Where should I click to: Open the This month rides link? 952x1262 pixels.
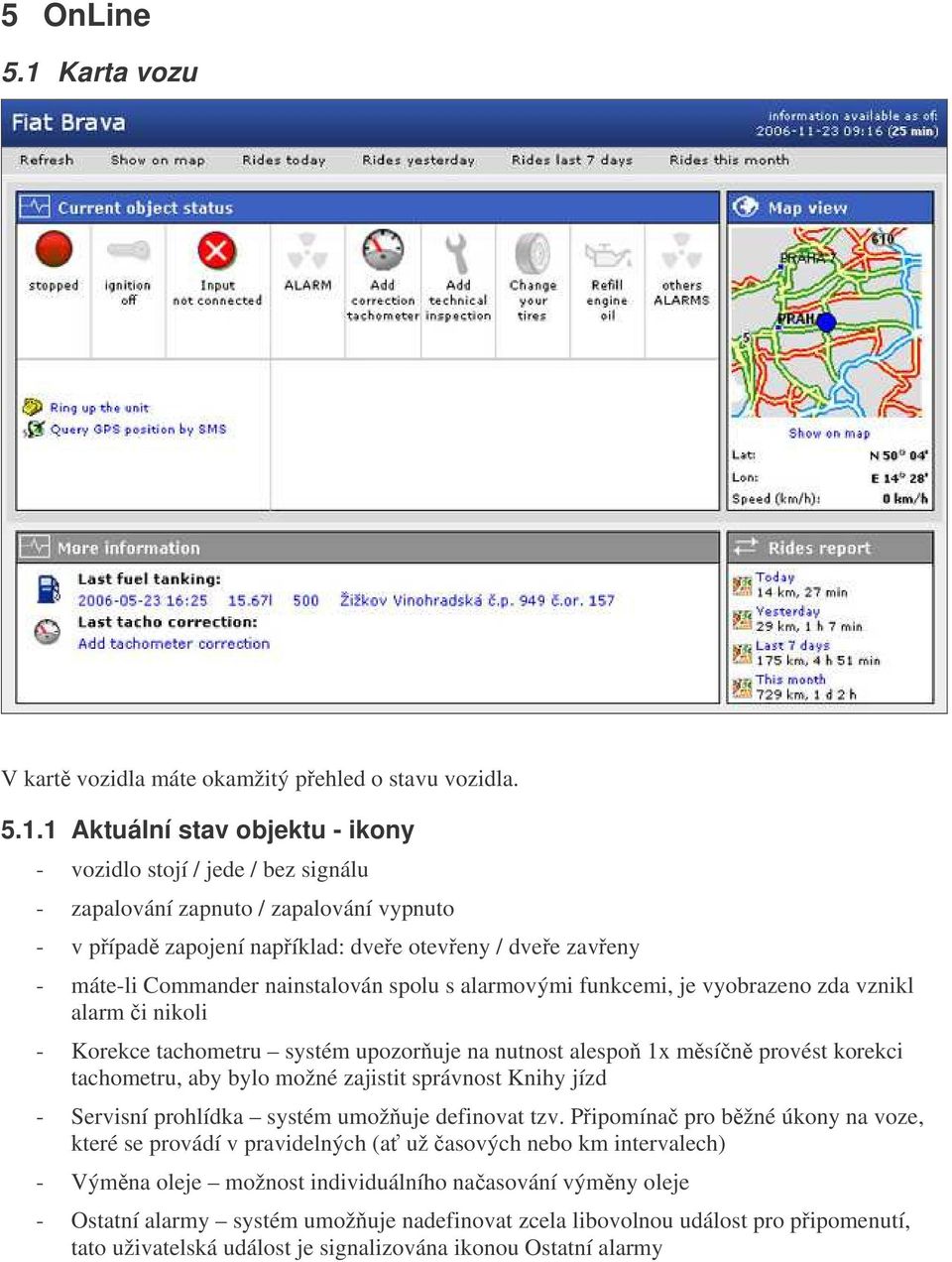click(790, 680)
